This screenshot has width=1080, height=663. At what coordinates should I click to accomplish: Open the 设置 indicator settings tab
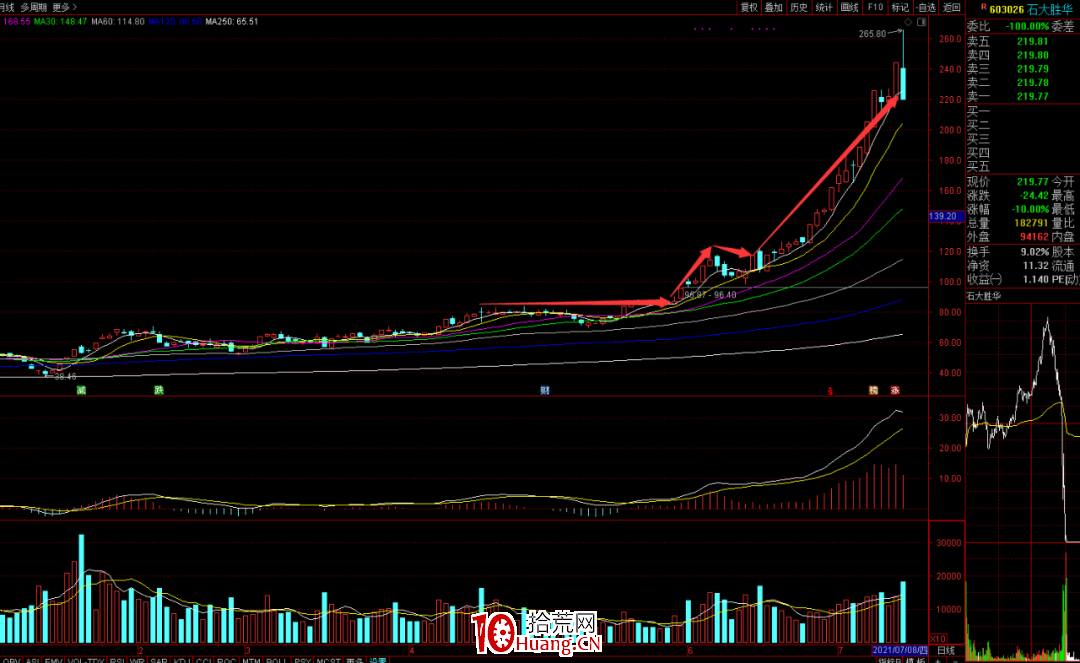click(377, 660)
